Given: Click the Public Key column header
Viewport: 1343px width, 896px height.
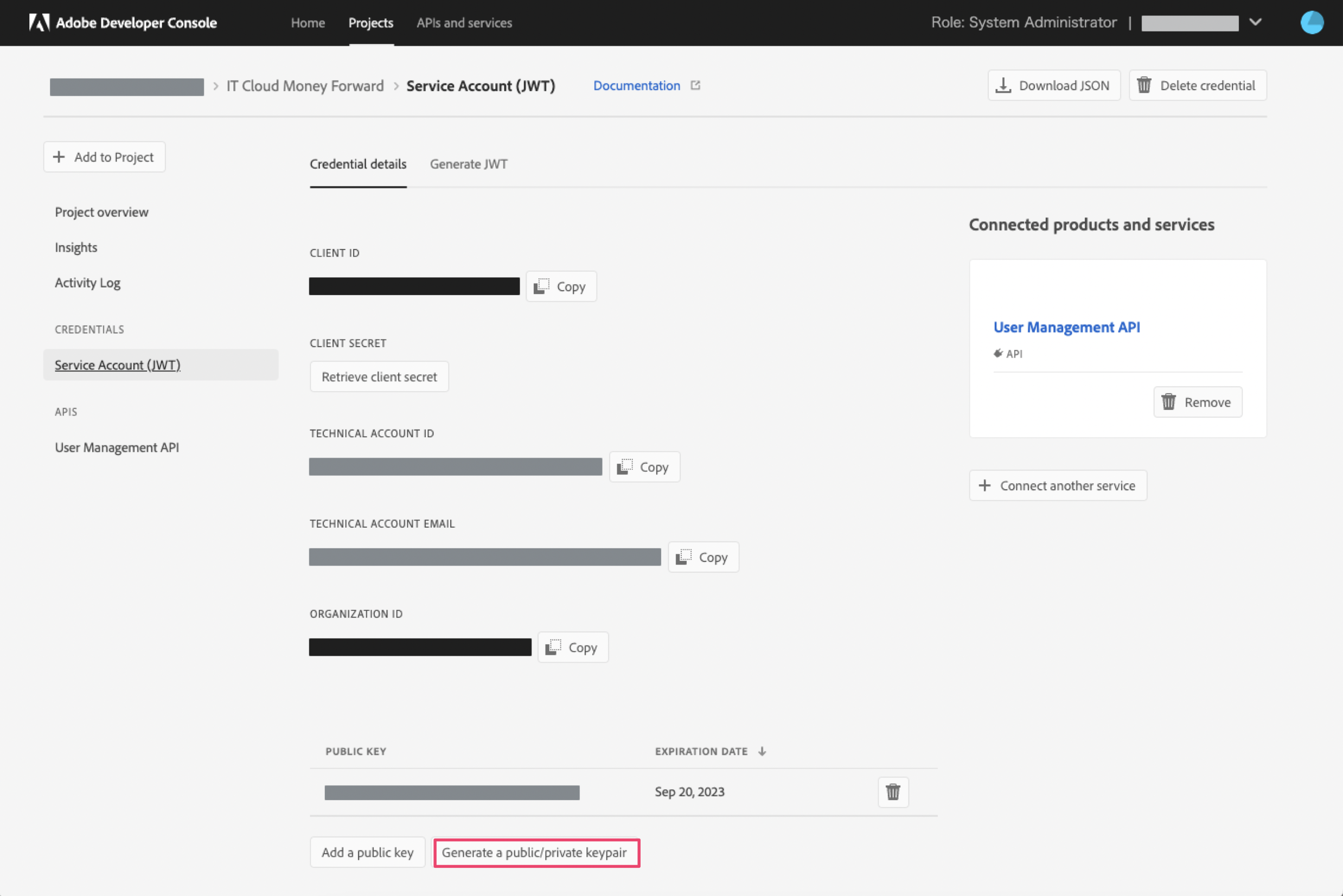Looking at the screenshot, I should pyautogui.click(x=355, y=751).
